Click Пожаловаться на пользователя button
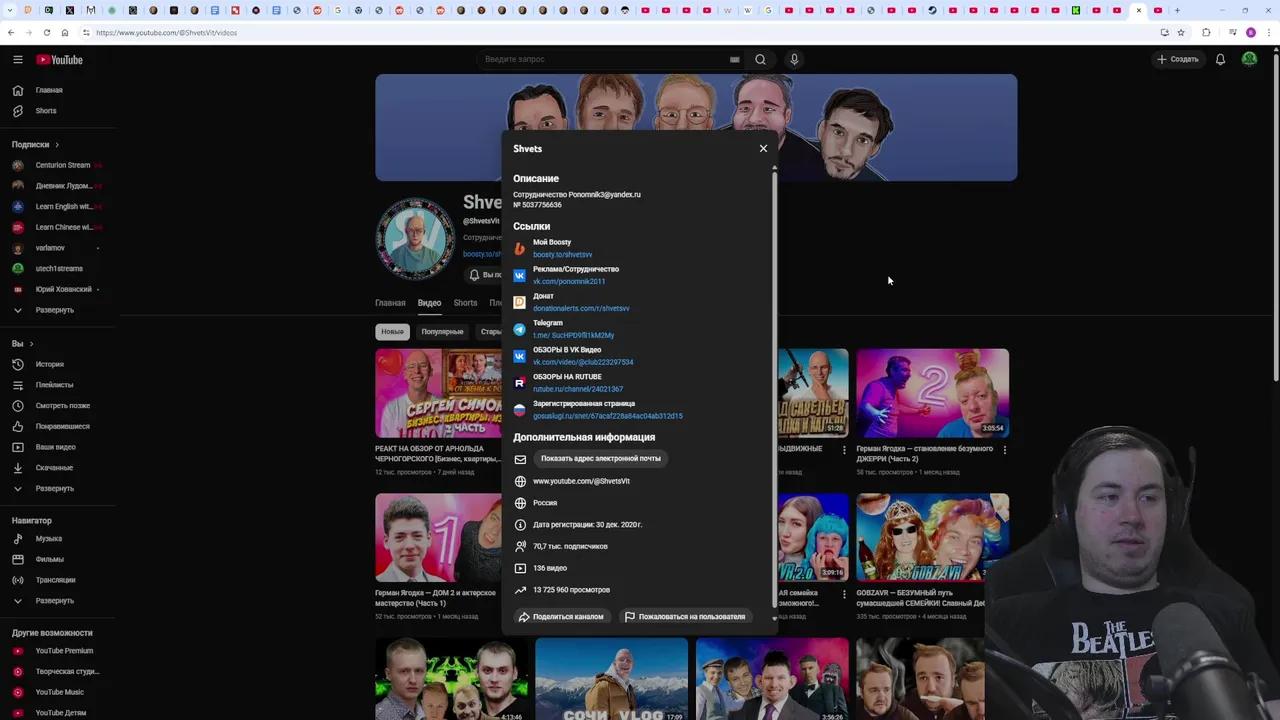The height and width of the screenshot is (720, 1280). (685, 617)
